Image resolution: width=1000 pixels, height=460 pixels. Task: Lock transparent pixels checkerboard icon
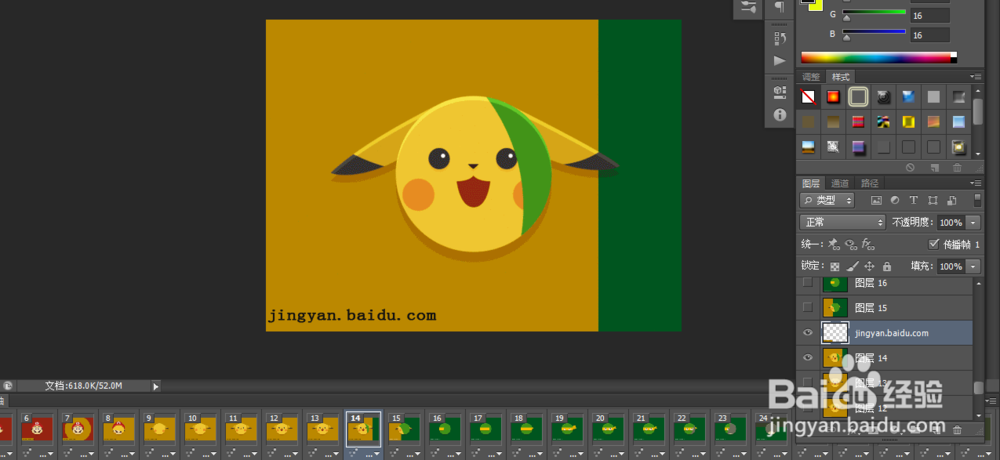(834, 266)
